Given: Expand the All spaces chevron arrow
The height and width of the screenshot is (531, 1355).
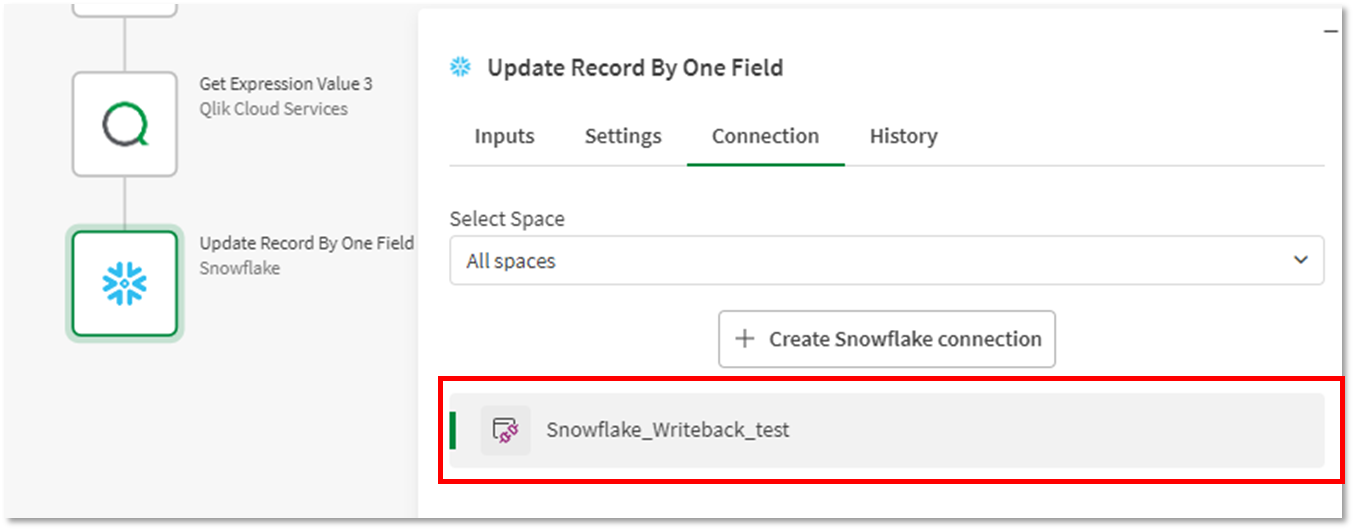Looking at the screenshot, I should (x=1300, y=260).
